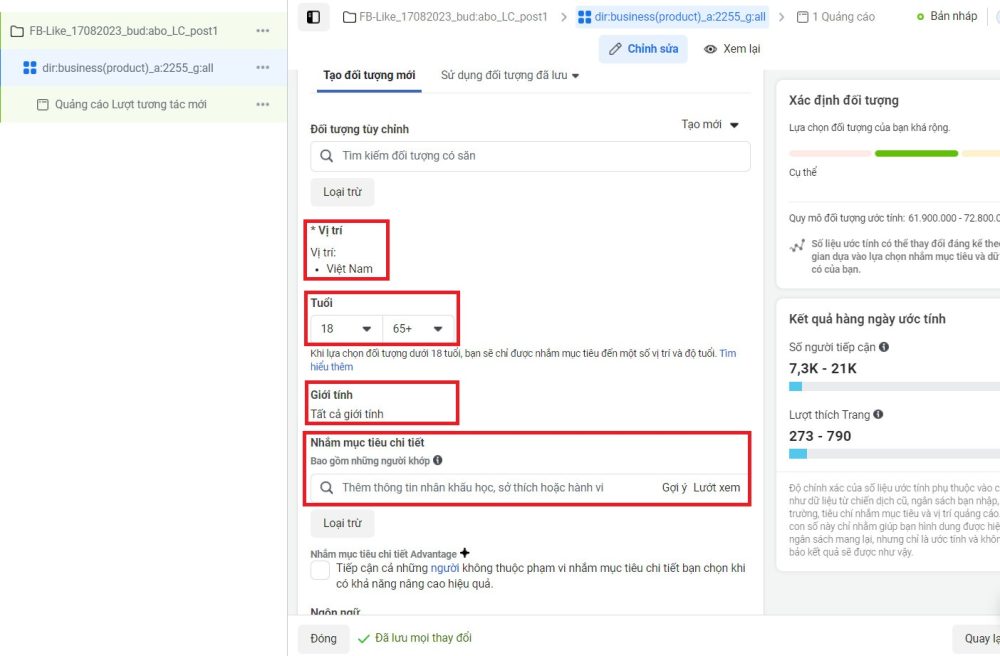The image size is (1000, 656).
Task: Click the green Bản nháp status dot
Action: (920, 17)
